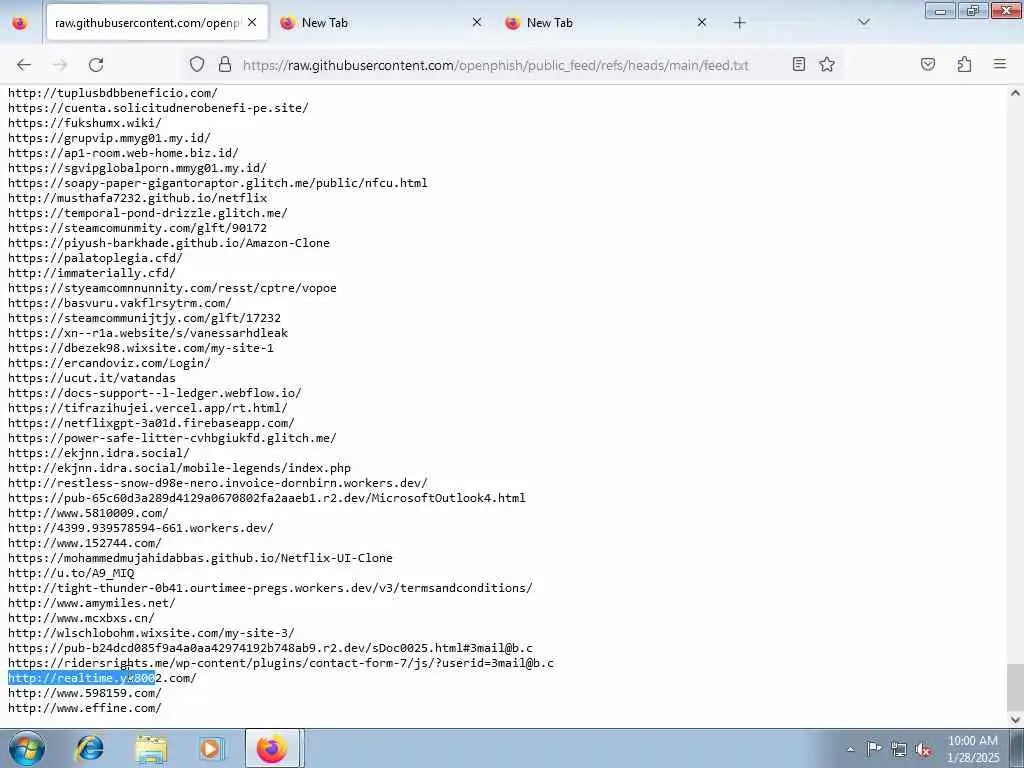Click the mobile-legends/index.php line

click(179, 468)
